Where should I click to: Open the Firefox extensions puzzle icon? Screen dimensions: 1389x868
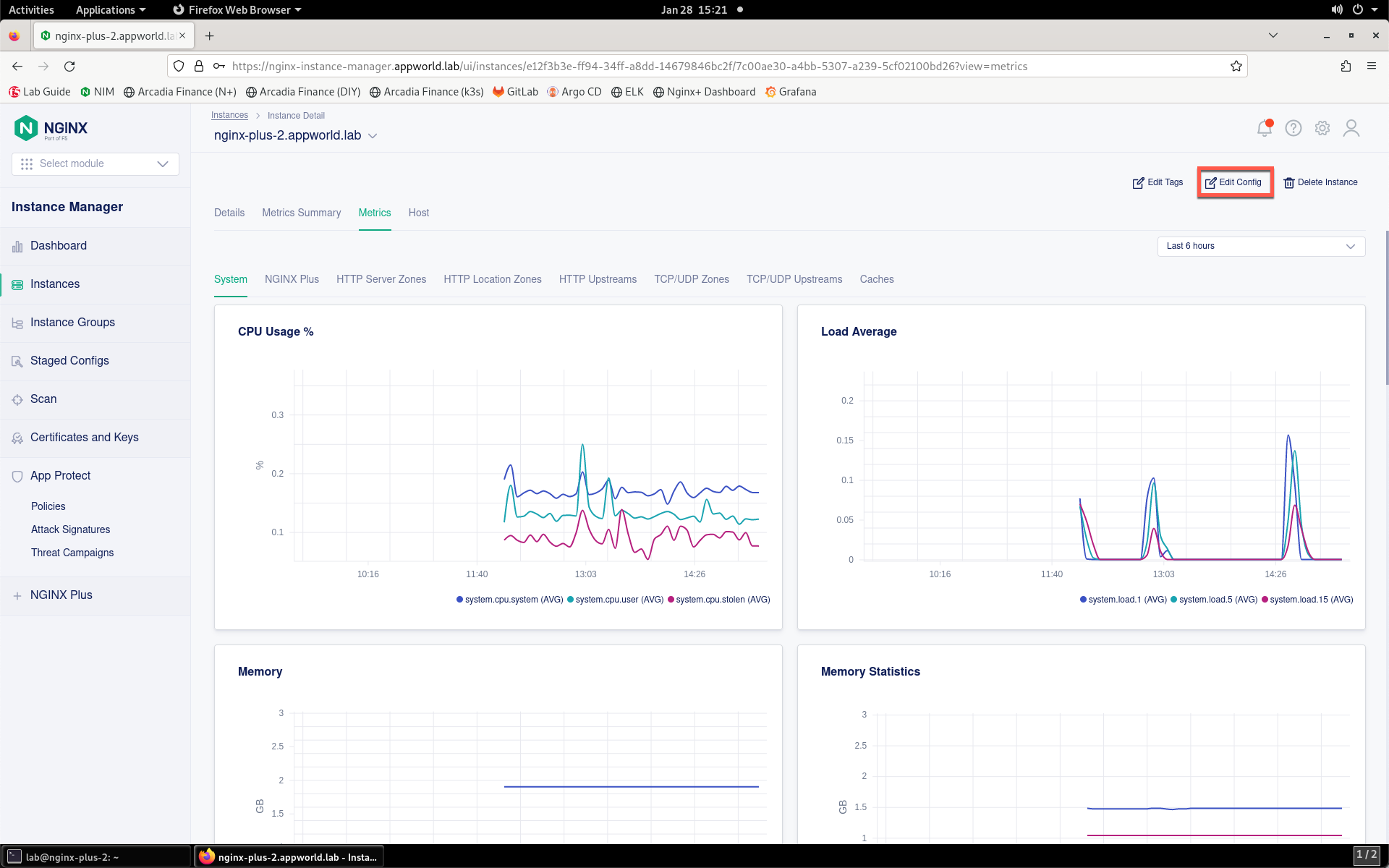[1346, 66]
